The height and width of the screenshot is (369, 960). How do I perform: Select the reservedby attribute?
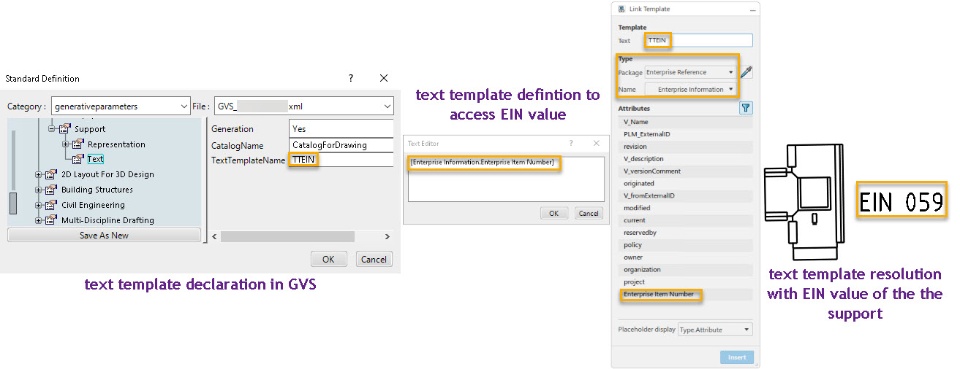click(x=686, y=233)
